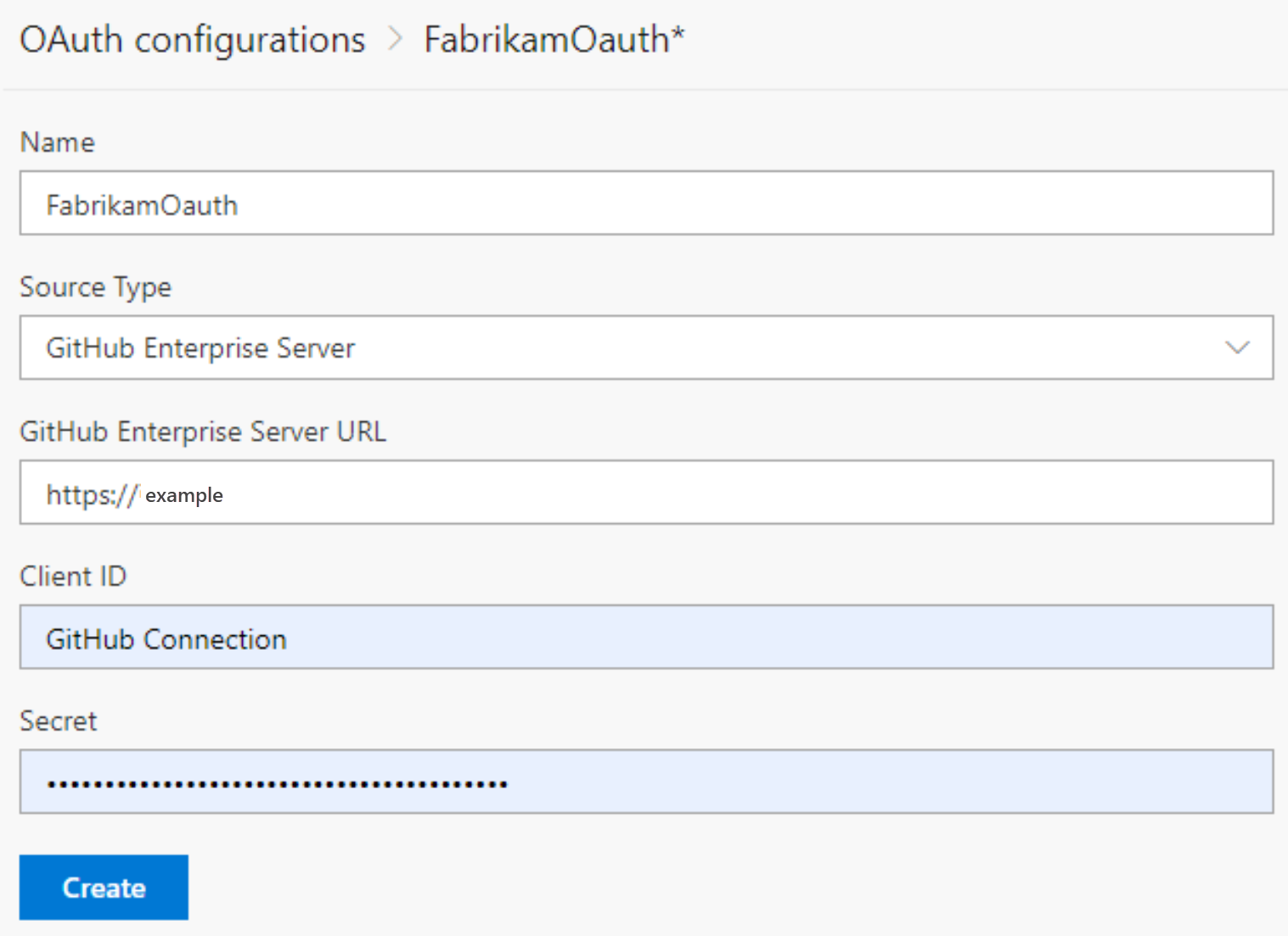Click the example URL placeholder text

click(183, 494)
